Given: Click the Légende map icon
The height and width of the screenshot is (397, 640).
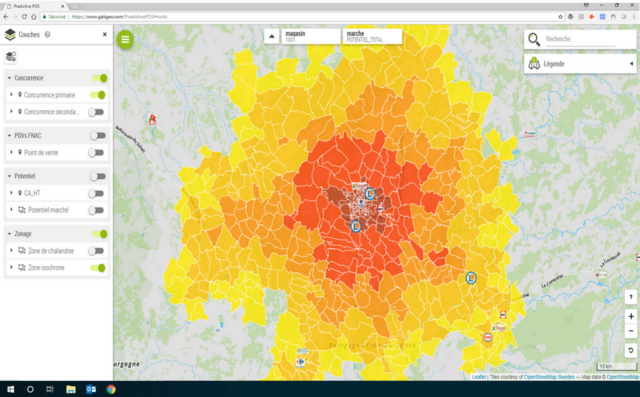Looking at the screenshot, I should point(534,64).
